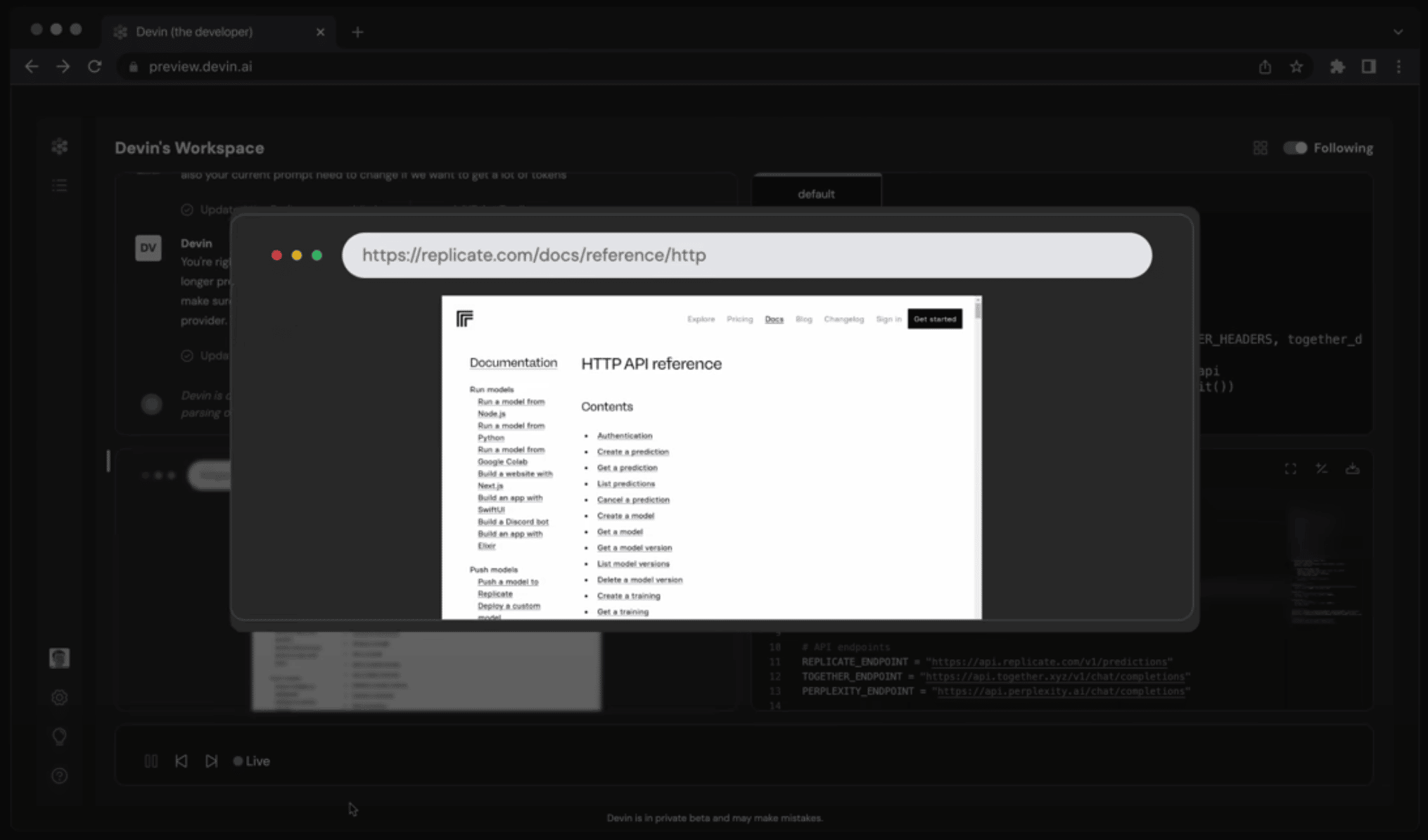The image size is (1428, 840).
Task: Click the PERPLEXITY_ENDPOINT URL in code
Action: [x=1061, y=692]
